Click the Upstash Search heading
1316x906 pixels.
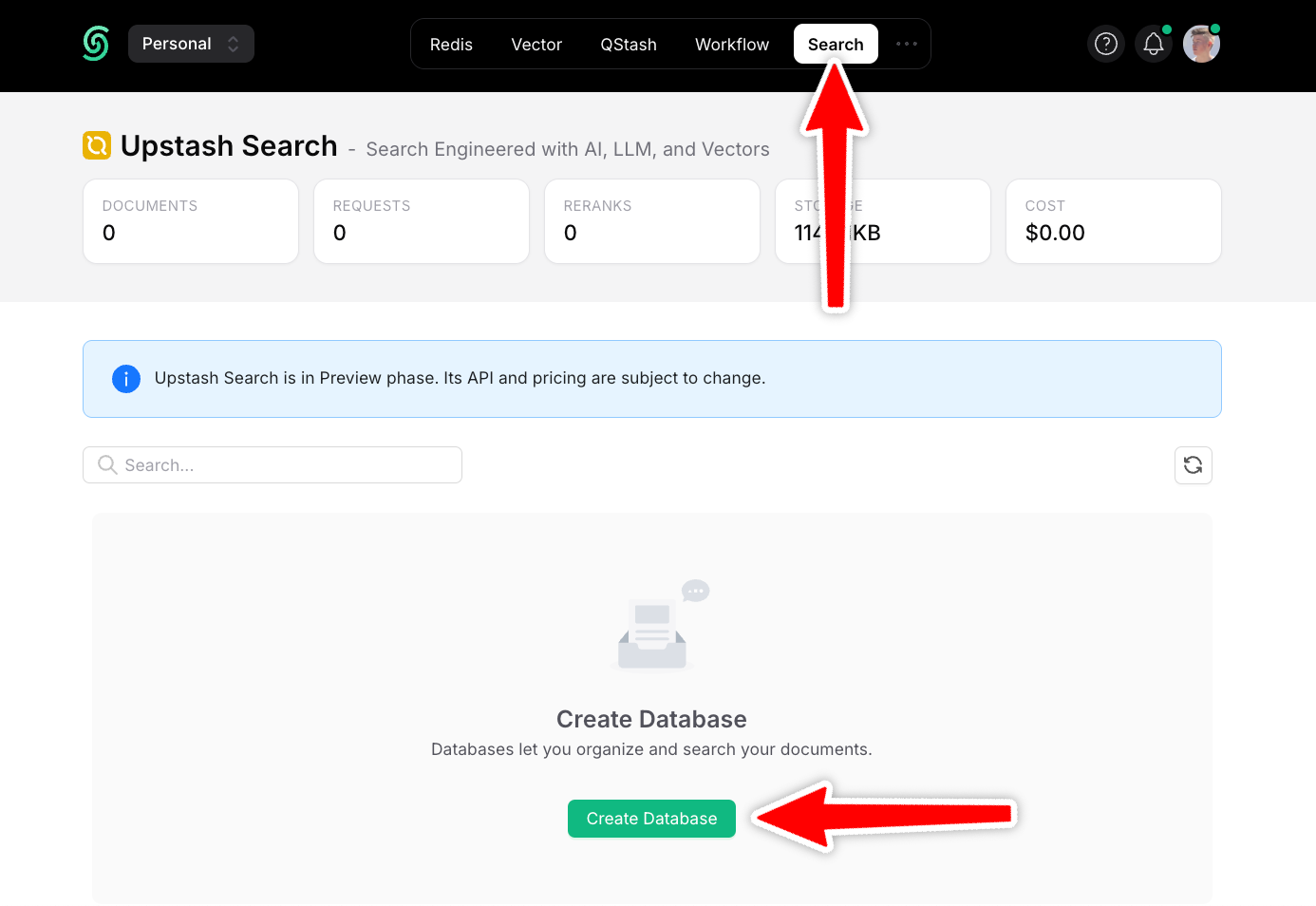229,145
